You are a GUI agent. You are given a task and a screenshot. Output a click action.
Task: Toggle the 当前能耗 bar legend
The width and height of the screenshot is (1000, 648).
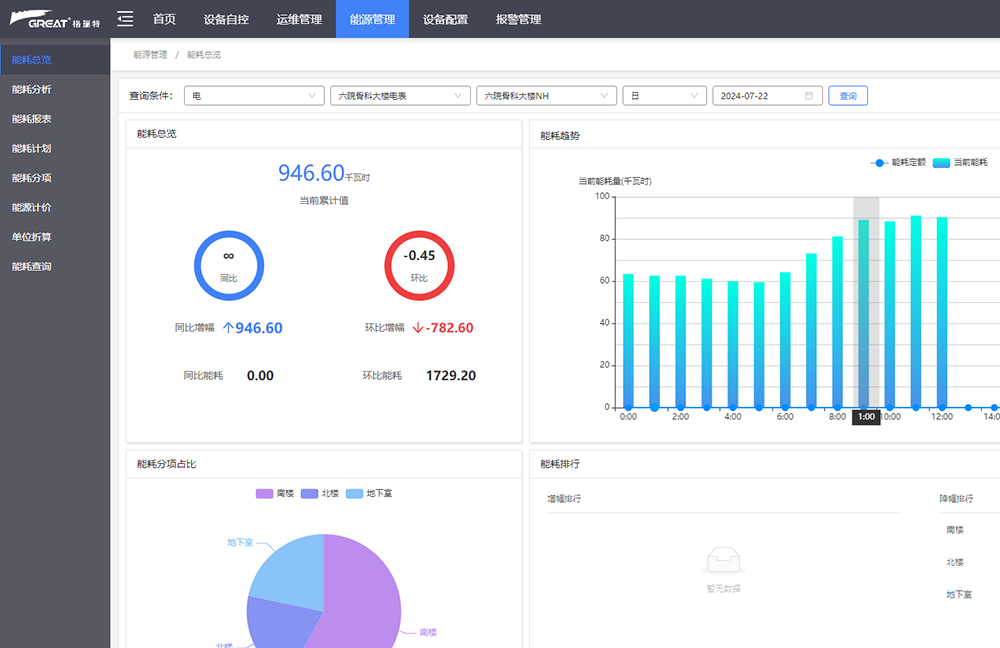coord(960,162)
